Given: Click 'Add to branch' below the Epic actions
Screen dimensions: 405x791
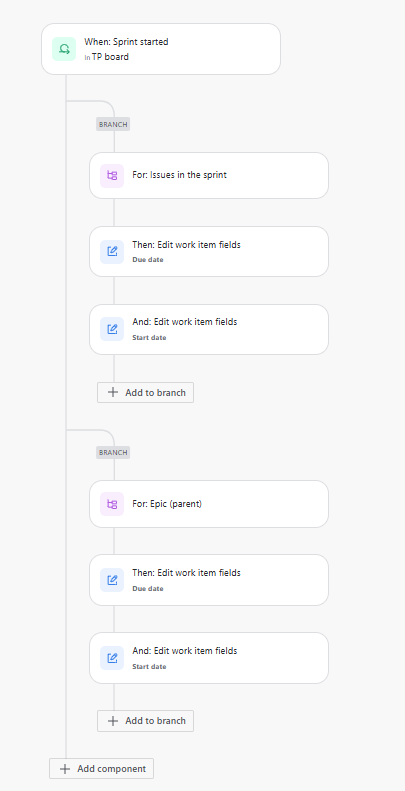Looking at the screenshot, I should [145, 721].
